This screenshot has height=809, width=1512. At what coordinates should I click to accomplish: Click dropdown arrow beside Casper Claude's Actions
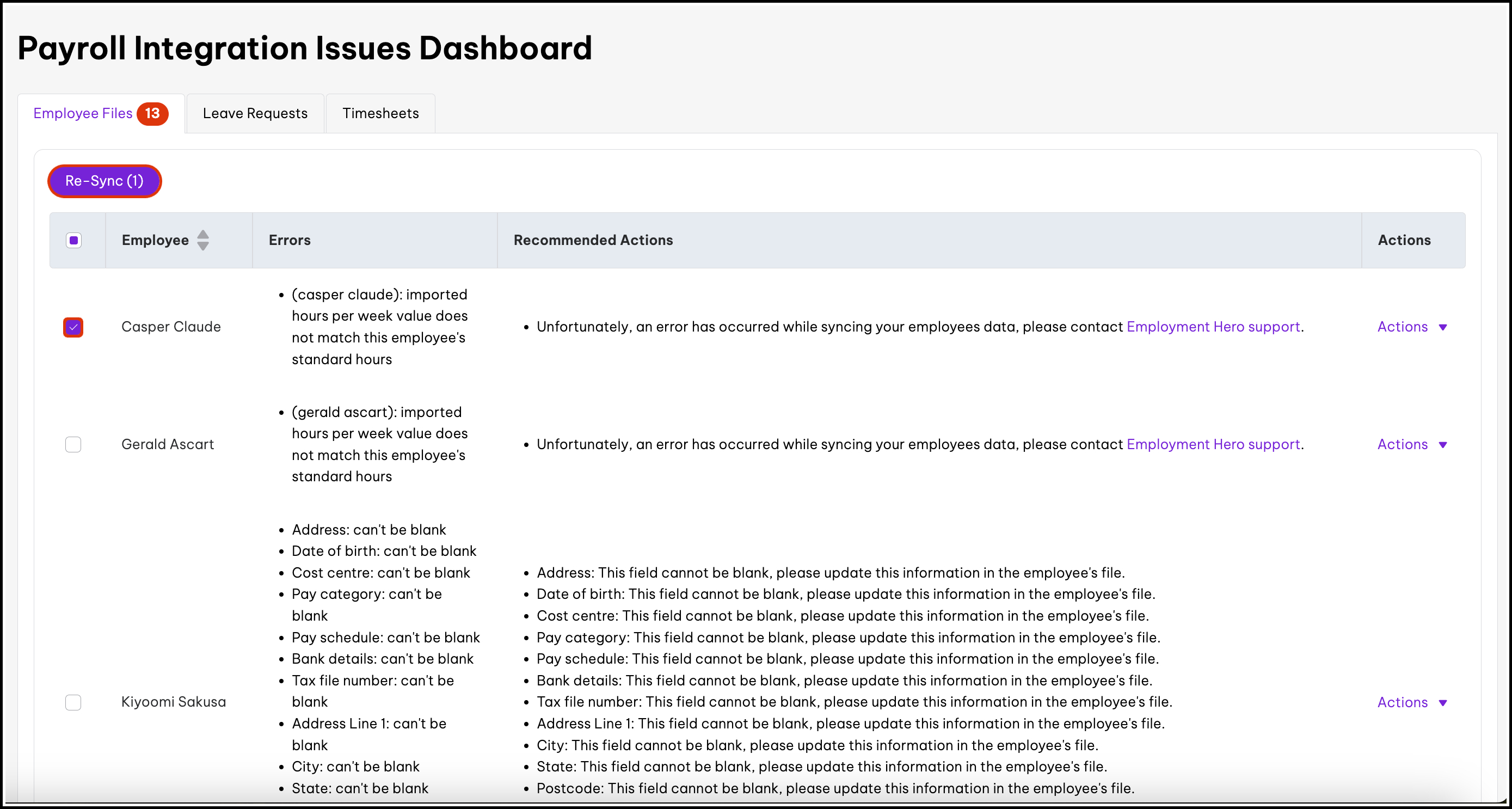pos(1443,328)
